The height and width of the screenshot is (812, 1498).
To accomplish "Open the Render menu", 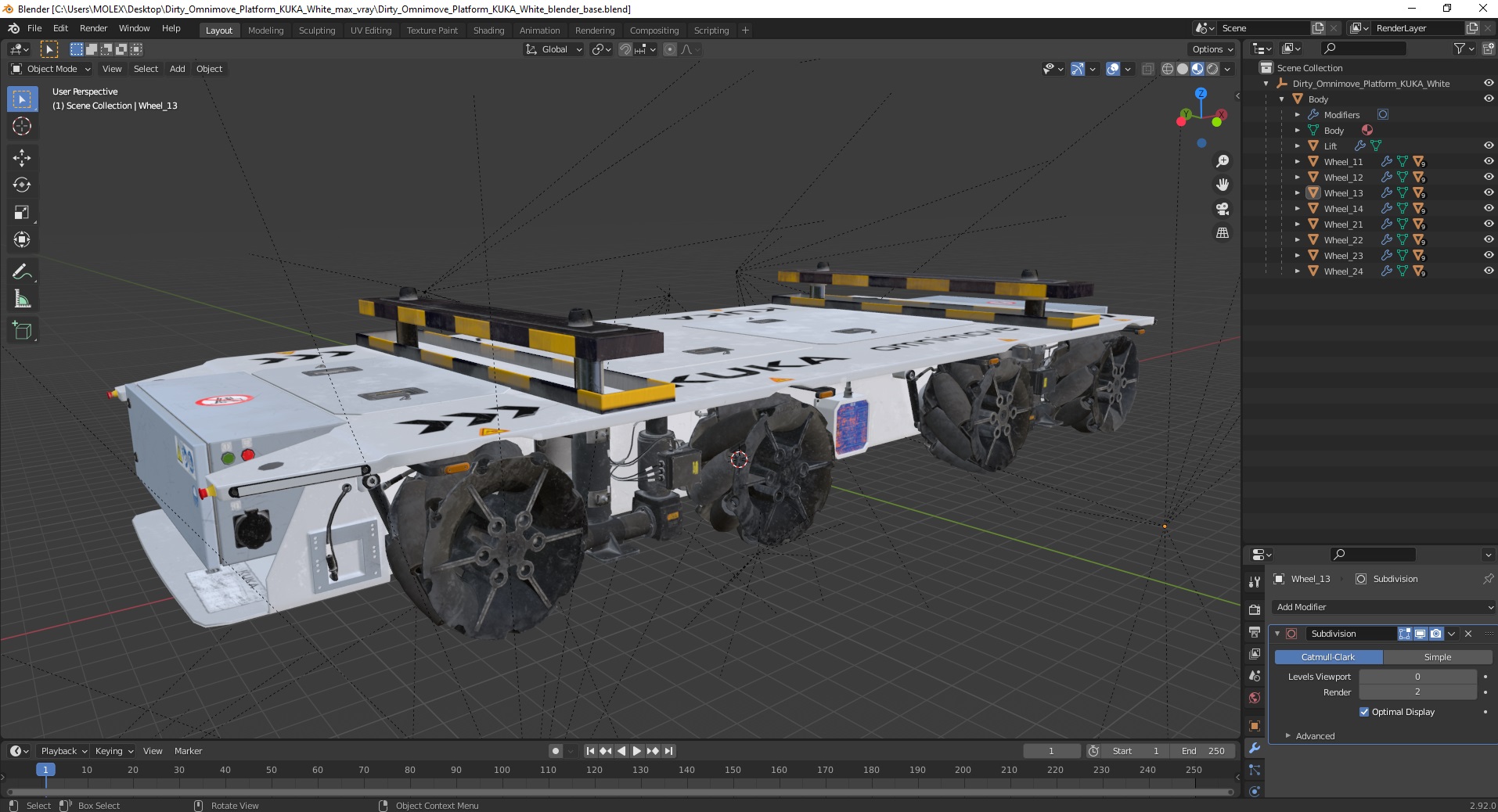I will click(x=93, y=28).
